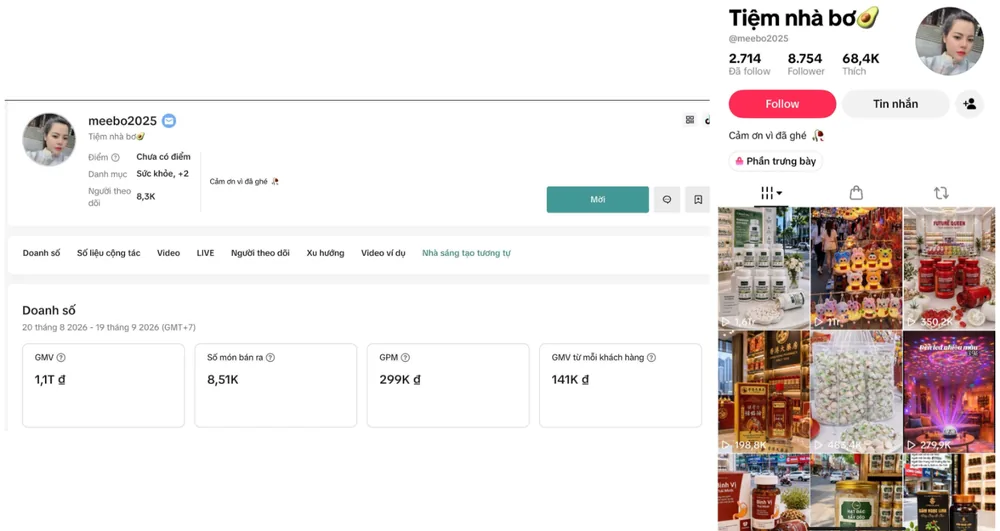Screen dimensions: 1000x531
Task: Open the video thumbnail with 198,8K views
Action: [x=763, y=391]
